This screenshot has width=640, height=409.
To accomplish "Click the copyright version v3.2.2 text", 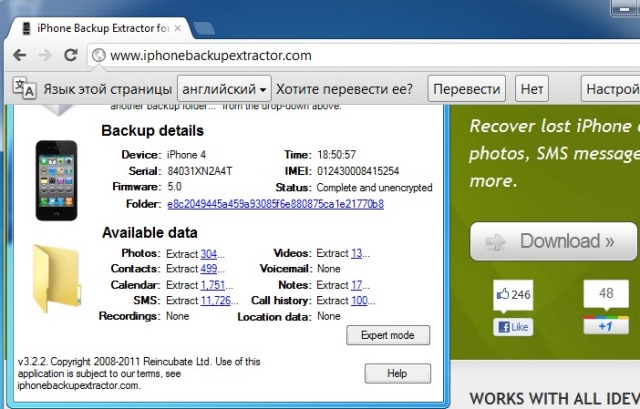I will click(x=139, y=373).
